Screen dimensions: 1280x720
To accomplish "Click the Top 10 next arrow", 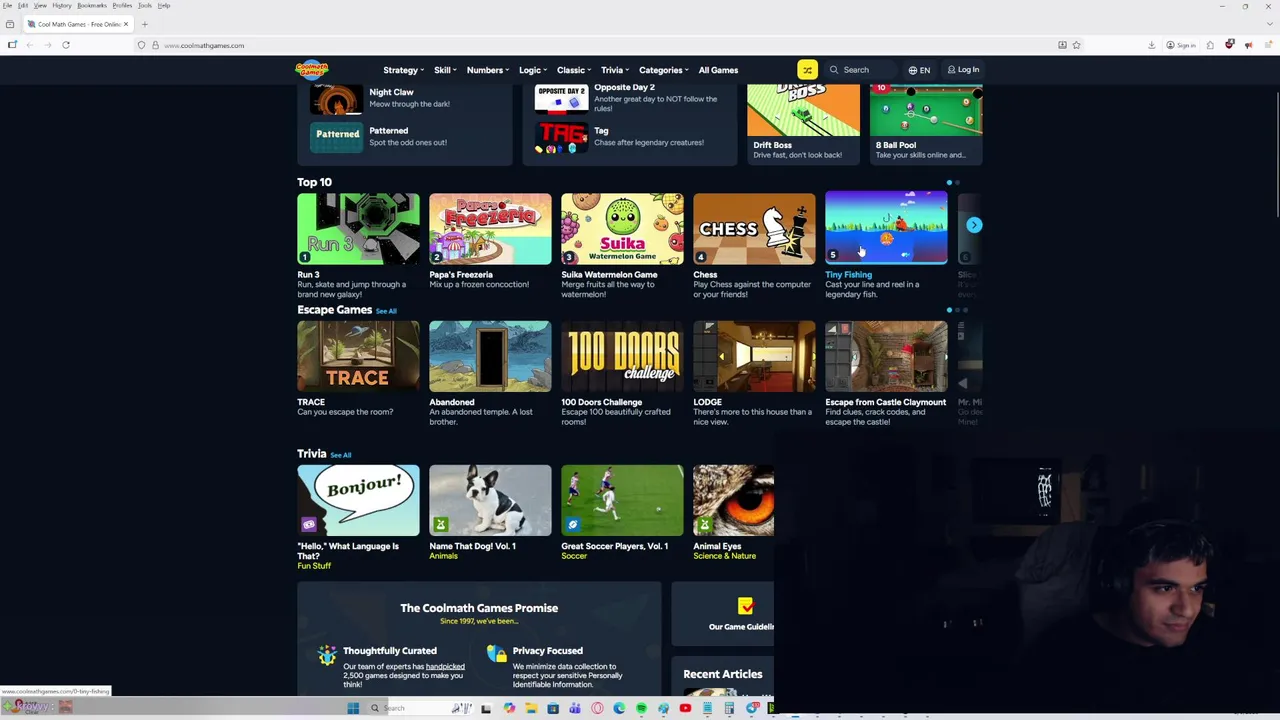I will [974, 225].
